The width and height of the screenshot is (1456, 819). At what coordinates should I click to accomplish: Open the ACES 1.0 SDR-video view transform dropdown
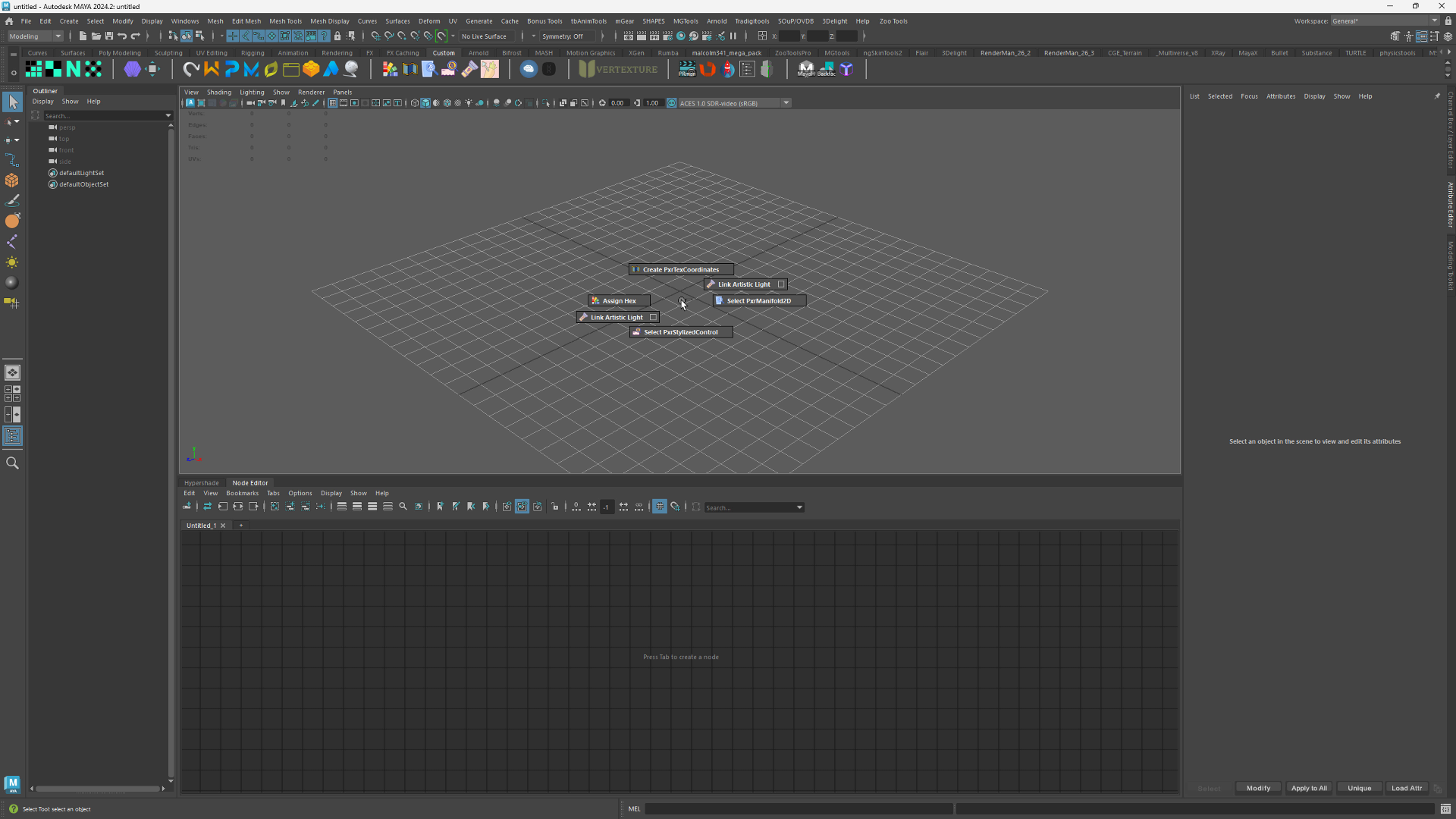[786, 103]
